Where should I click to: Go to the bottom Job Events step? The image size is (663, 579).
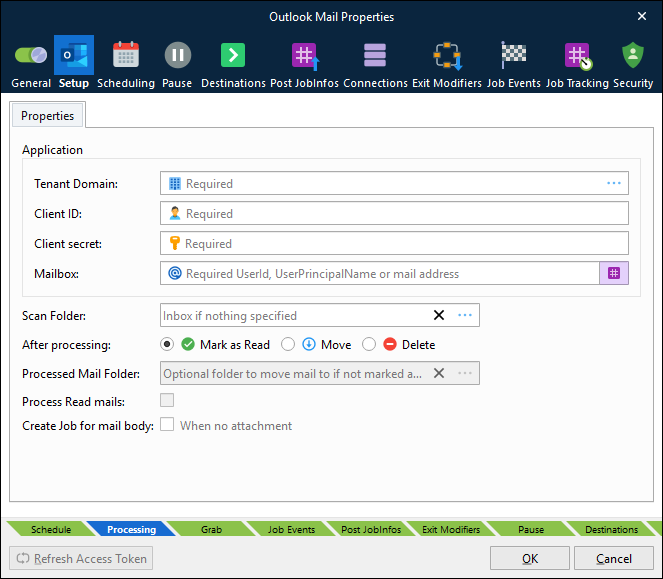point(291,529)
